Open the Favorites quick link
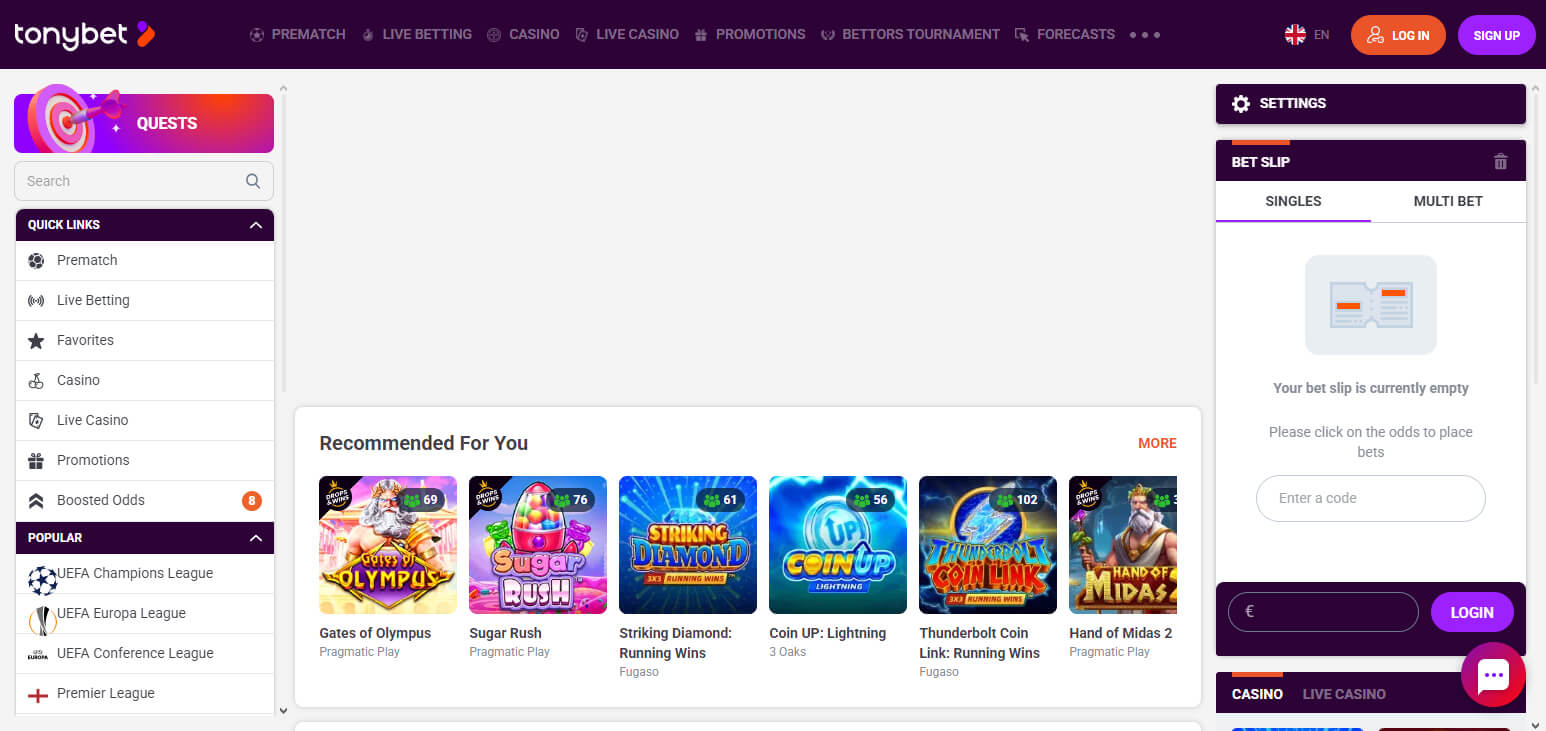Viewport: 1546px width, 731px height. 145,340
